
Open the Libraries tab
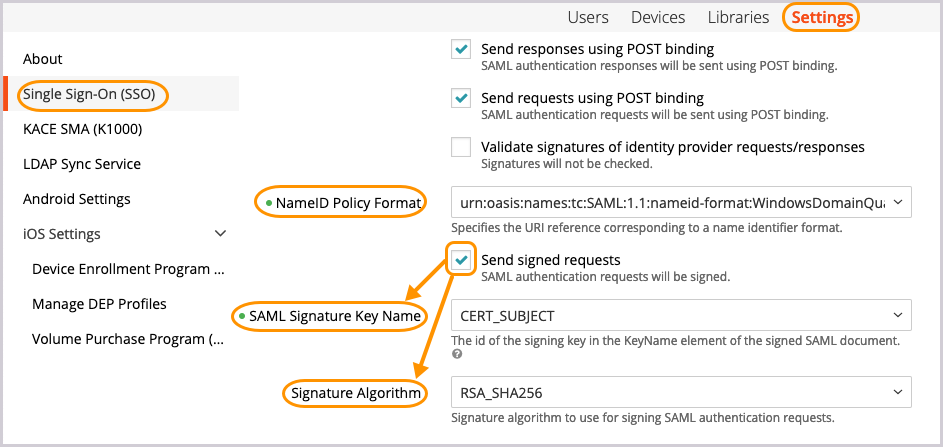click(738, 17)
